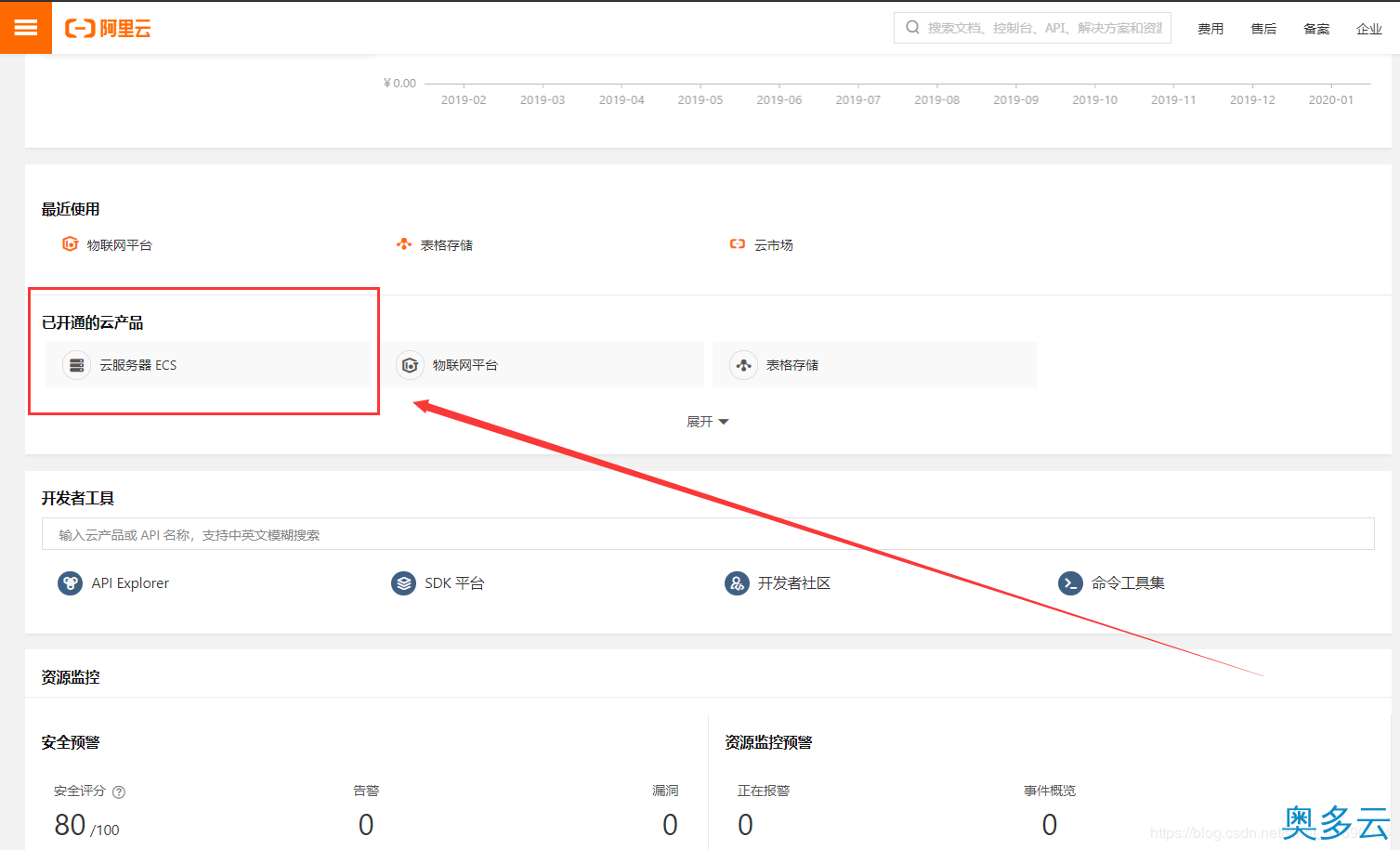Click the 正在报警 count value

pyautogui.click(x=745, y=825)
